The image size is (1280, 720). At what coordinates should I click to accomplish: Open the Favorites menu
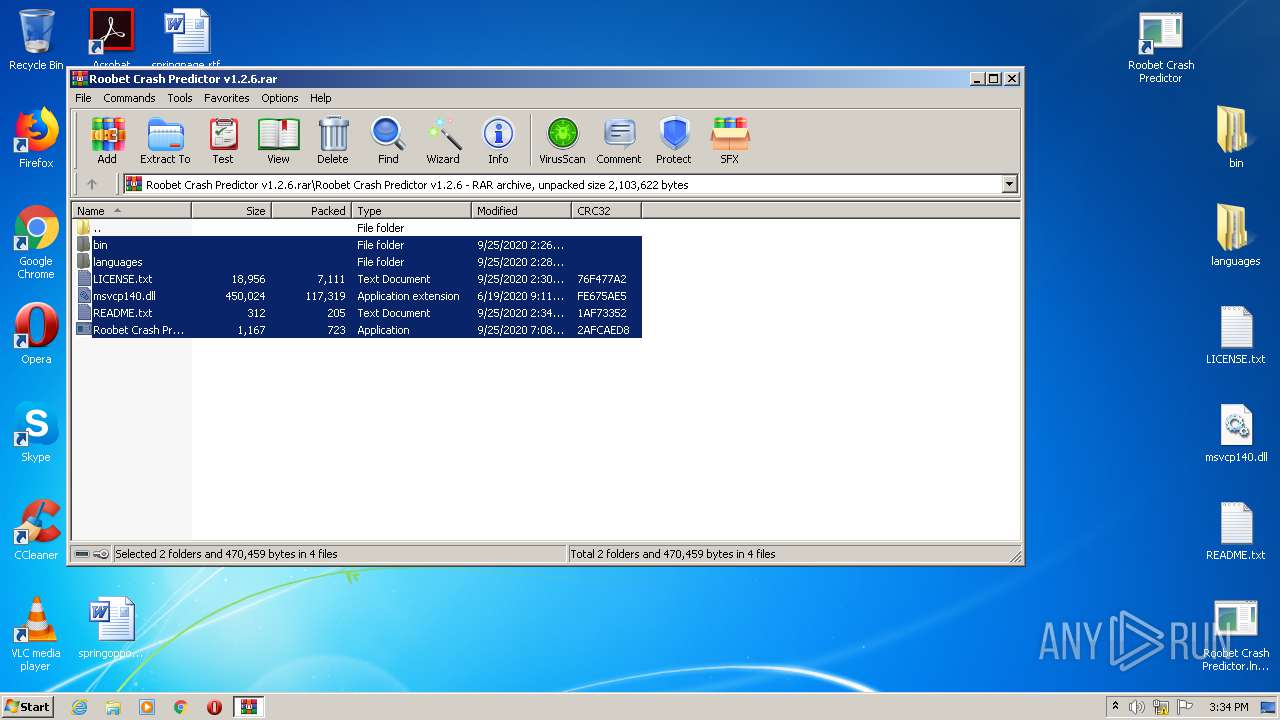coord(227,98)
